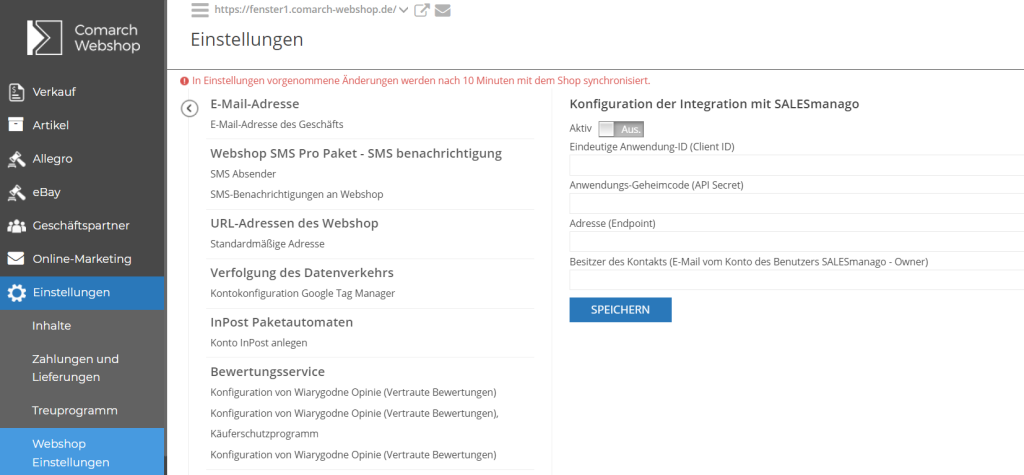
Task: Click the Einstellungen gear icon
Action: (x=16, y=293)
